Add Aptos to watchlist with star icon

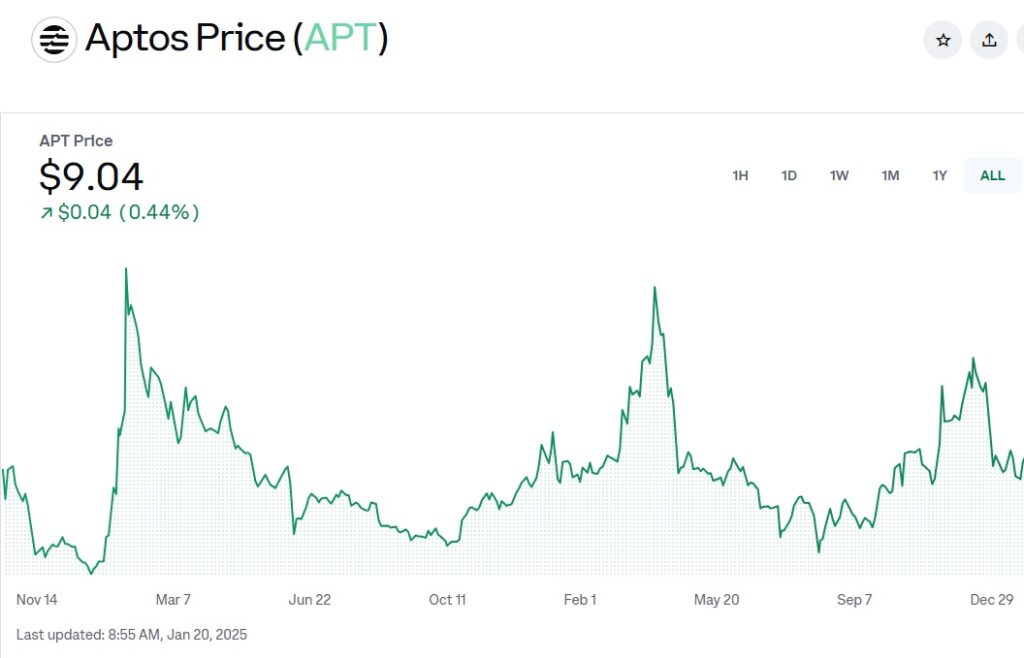(942, 40)
